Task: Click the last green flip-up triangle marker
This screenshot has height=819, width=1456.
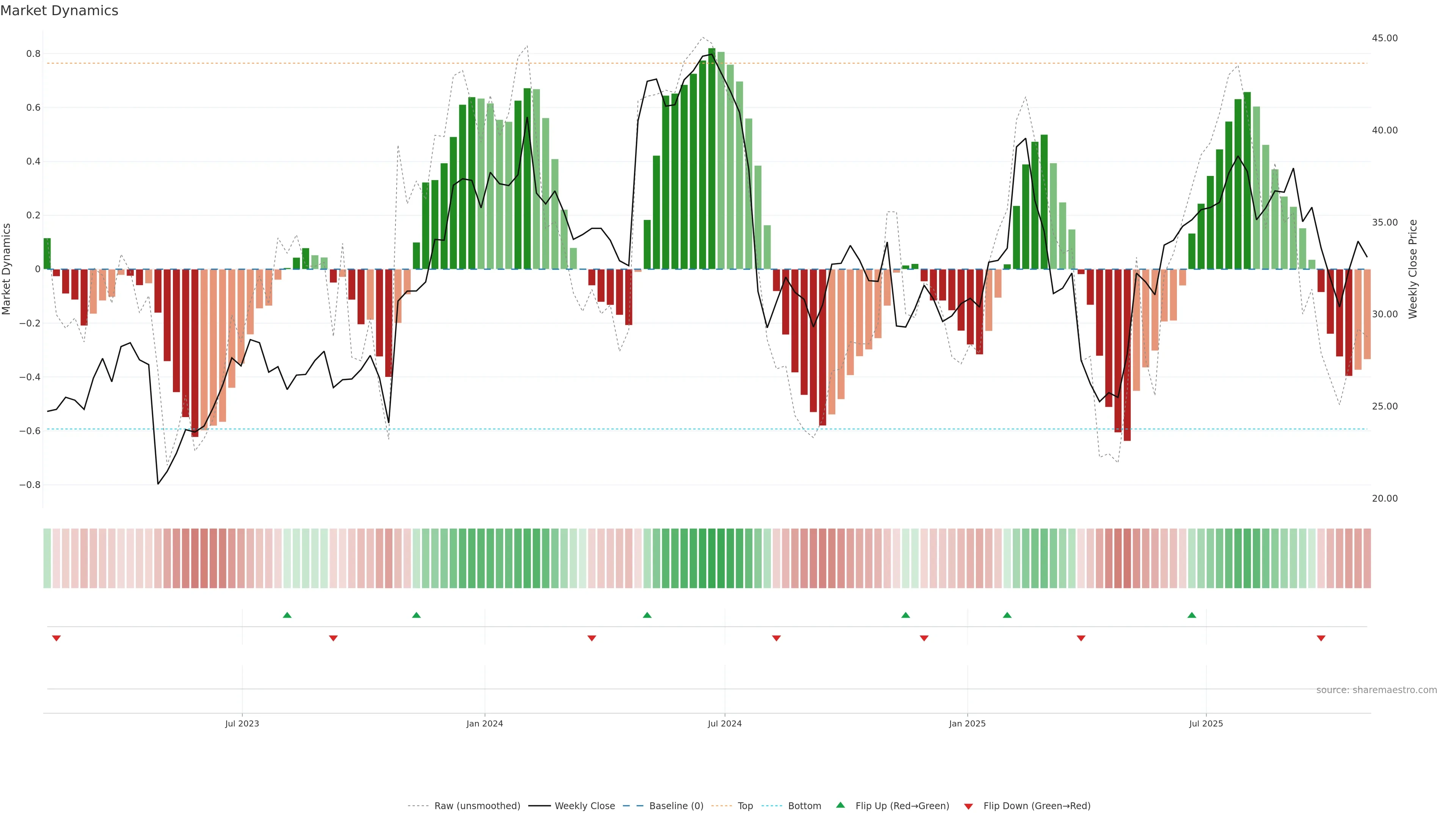Action: tap(1191, 615)
